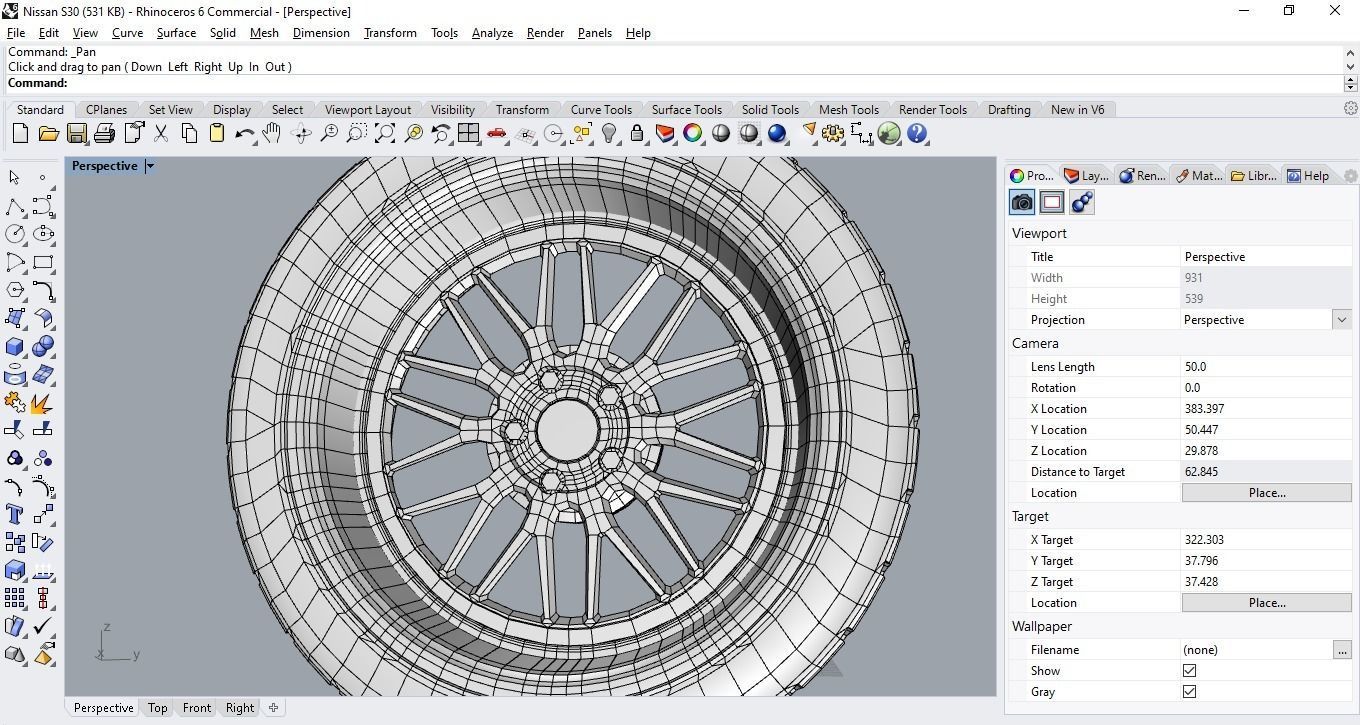
Task: Click the 4 Viewports layout icon
Action: tap(468, 133)
